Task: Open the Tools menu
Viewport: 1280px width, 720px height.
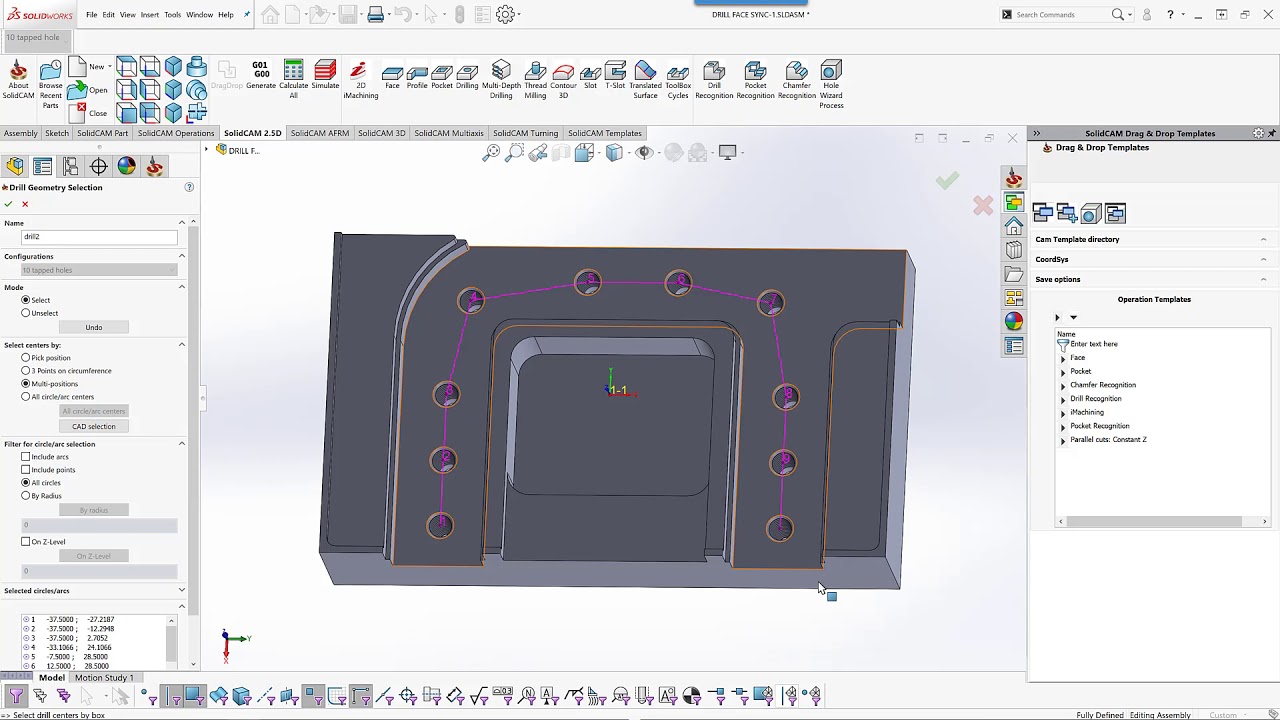Action: pyautogui.click(x=172, y=15)
